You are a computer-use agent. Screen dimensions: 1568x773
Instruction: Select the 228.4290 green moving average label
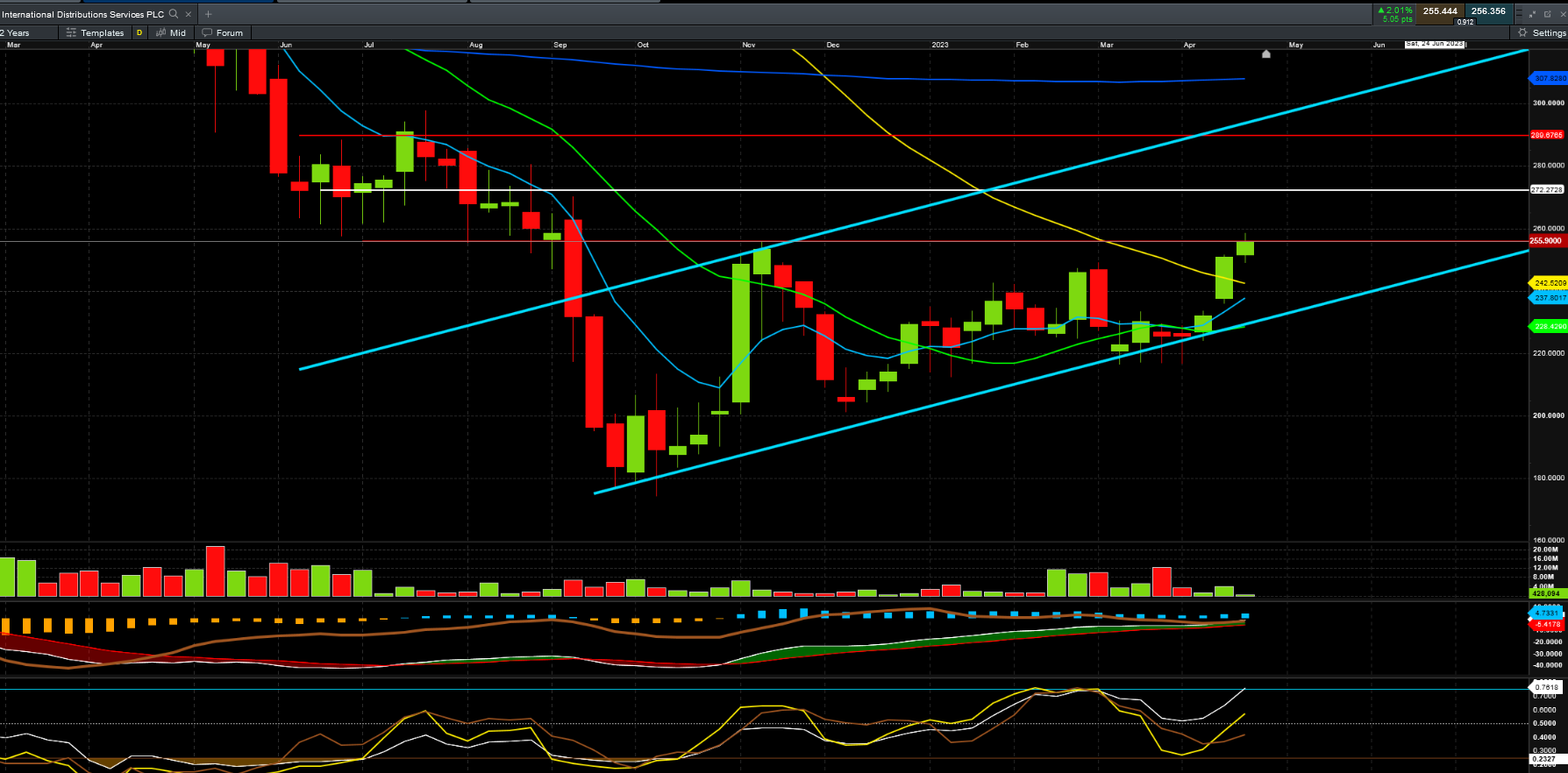[x=1549, y=327]
